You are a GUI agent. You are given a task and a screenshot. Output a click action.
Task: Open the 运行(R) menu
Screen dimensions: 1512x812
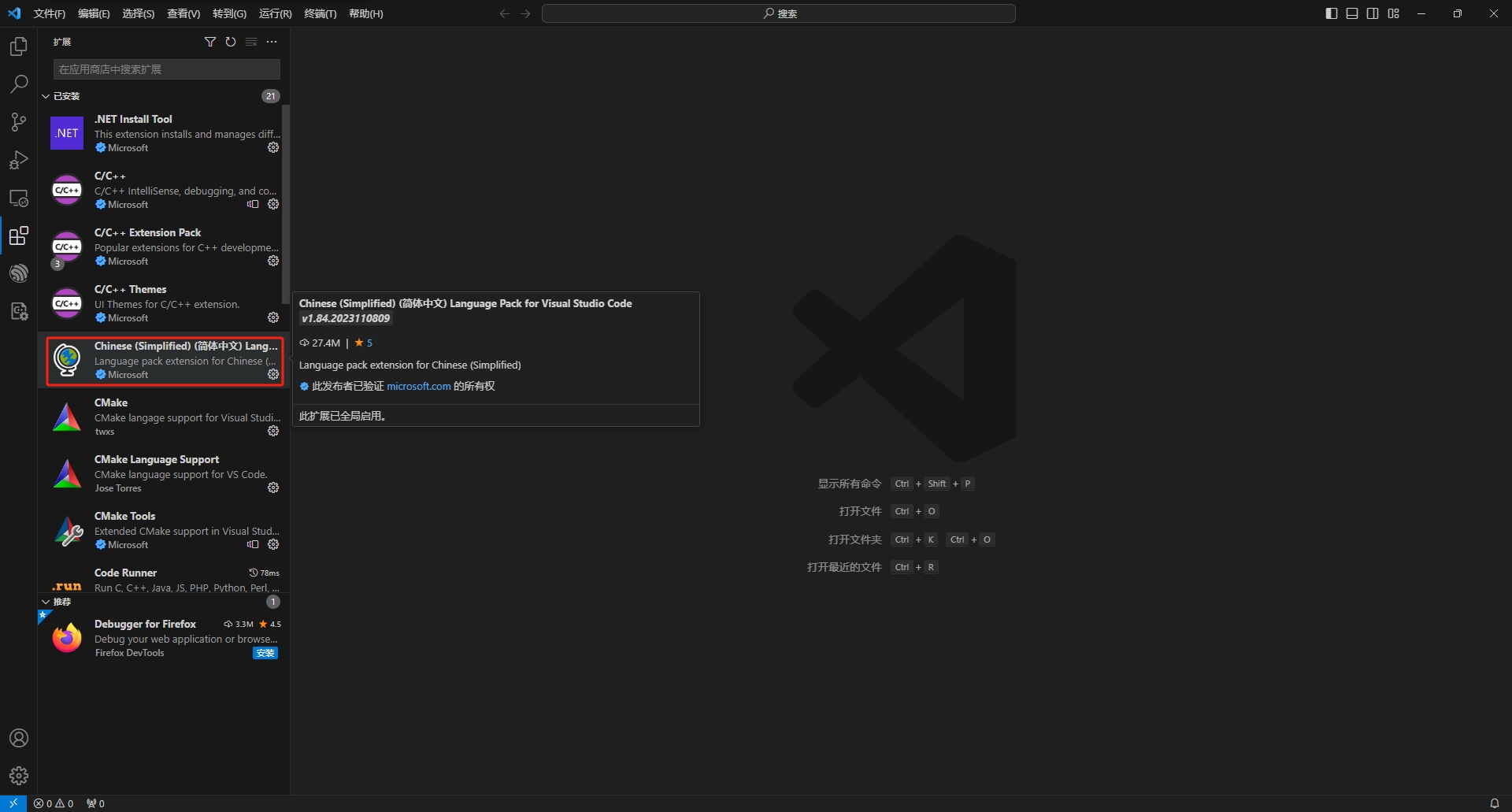[275, 13]
